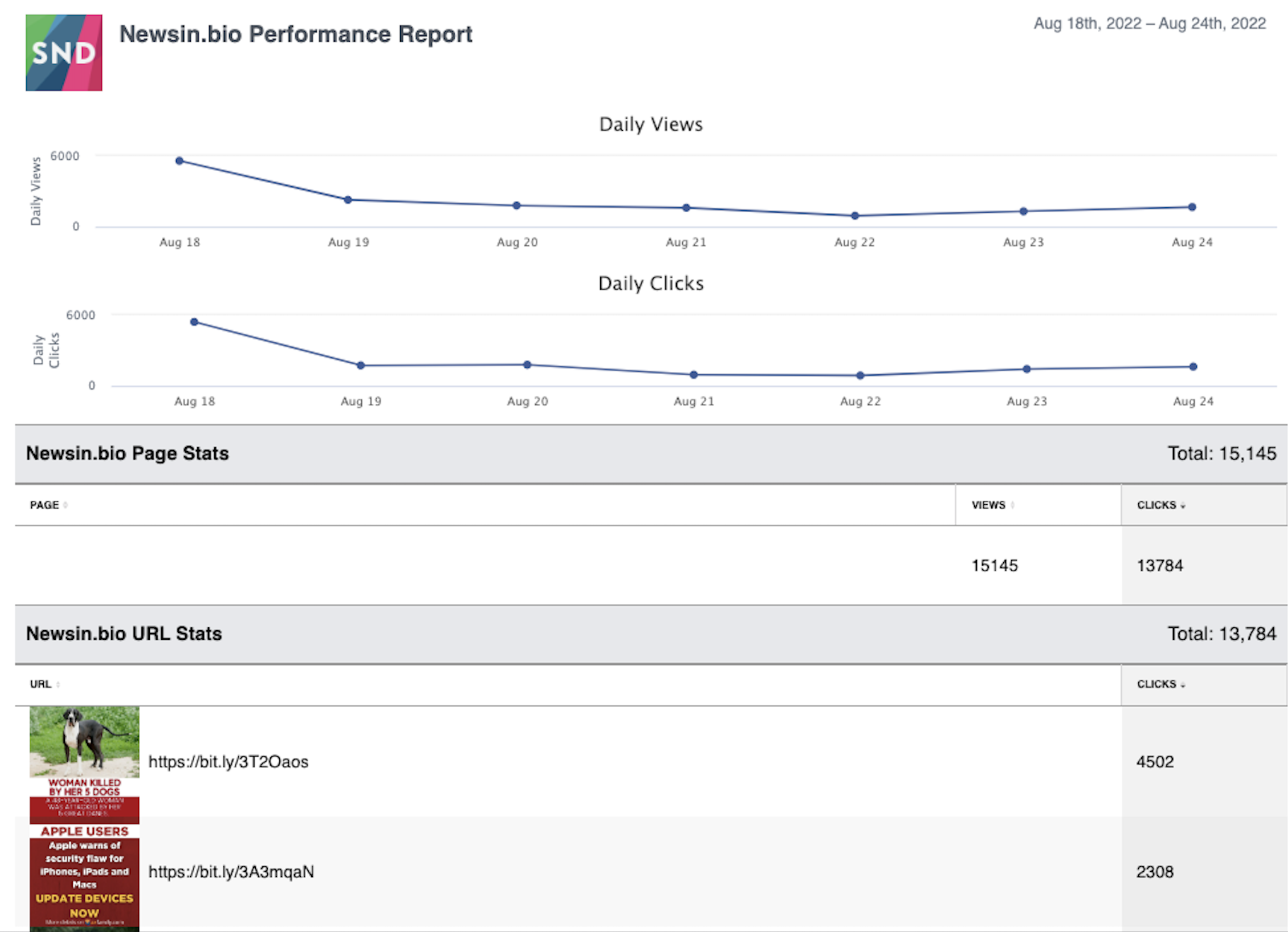Viewport: 1288px width, 932px height.
Task: Click the Daily Clicks chart title
Action: 651,284
